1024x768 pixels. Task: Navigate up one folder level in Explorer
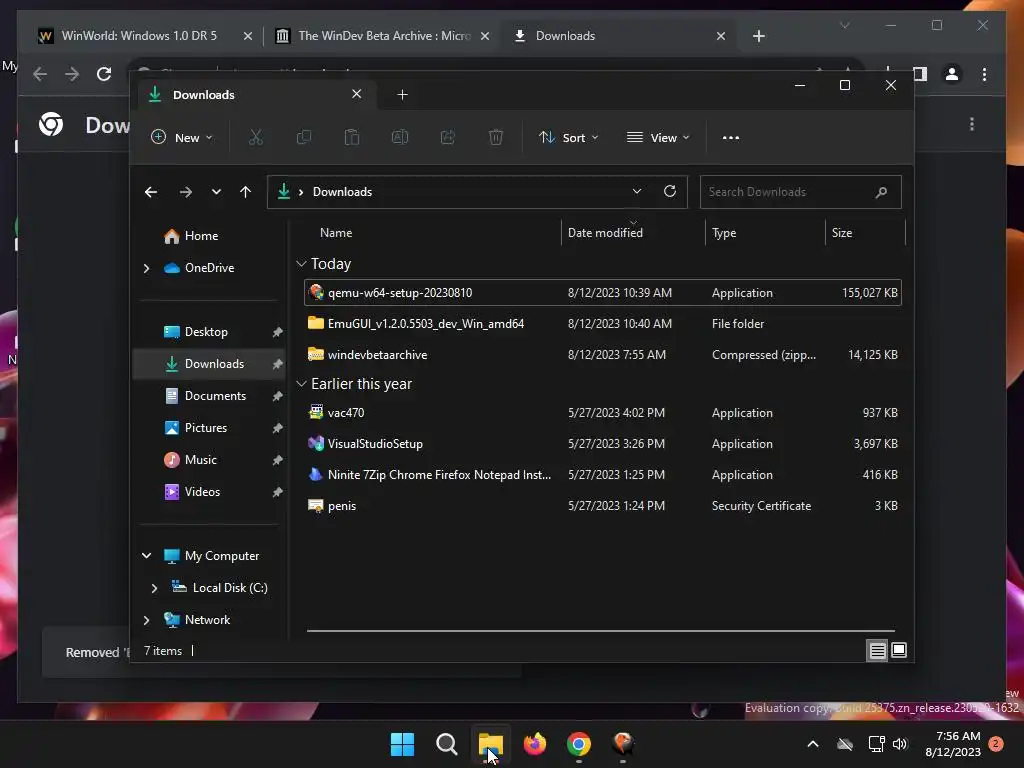pos(246,192)
